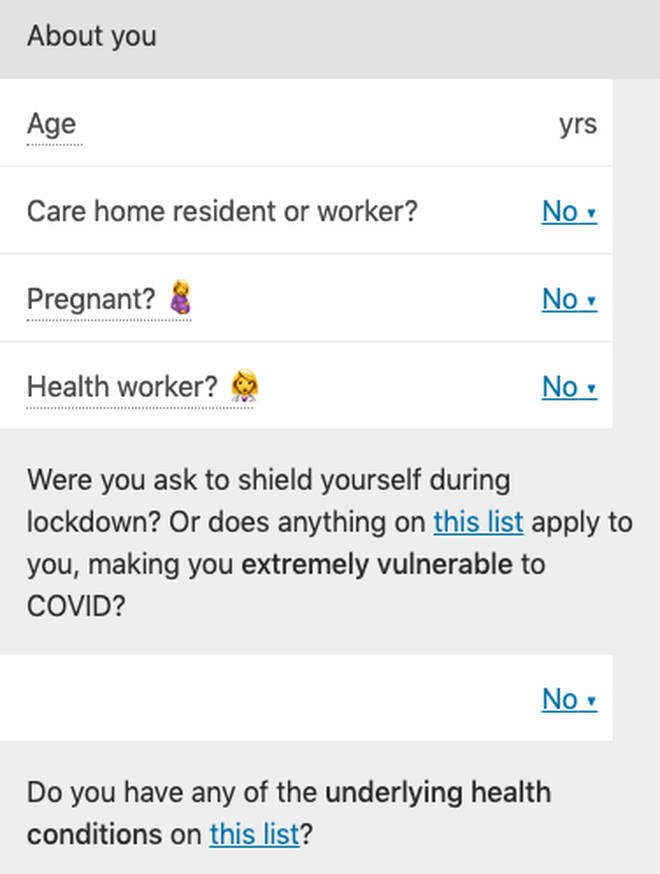This screenshot has height=874, width=660.
Task: Click the dotted-underlined Age label
Action: click(52, 124)
